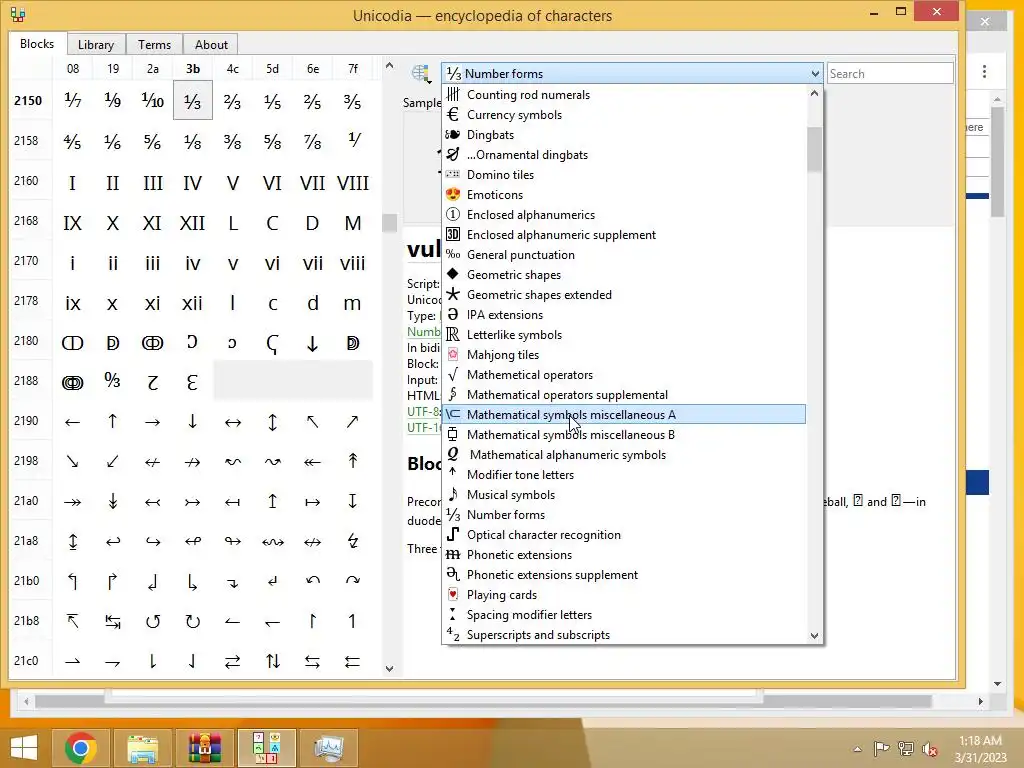The image size is (1024, 768).
Task: Click the taskbar clock 1:18 AM
Action: [980, 741]
